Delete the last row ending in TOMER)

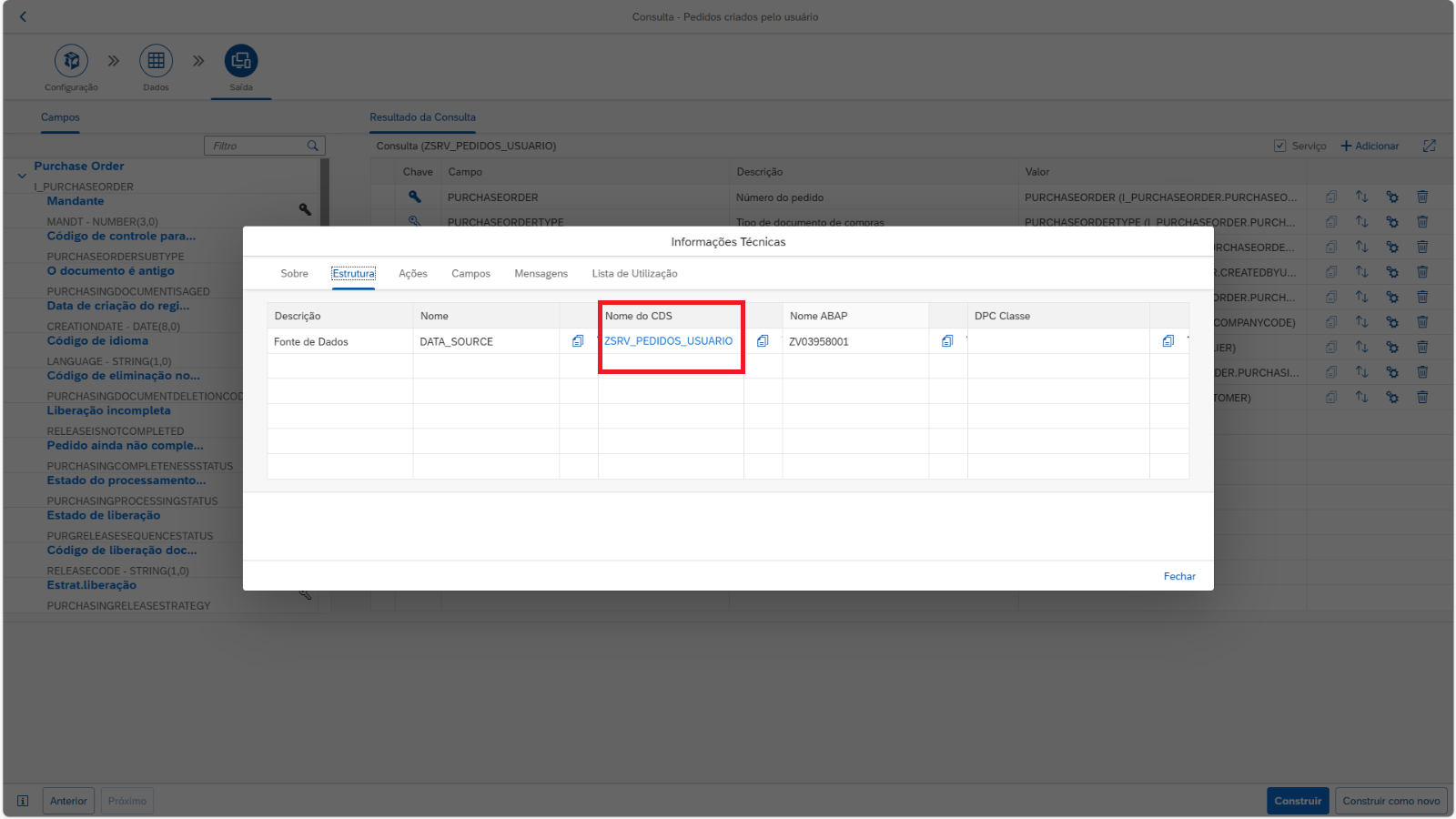[1422, 398]
